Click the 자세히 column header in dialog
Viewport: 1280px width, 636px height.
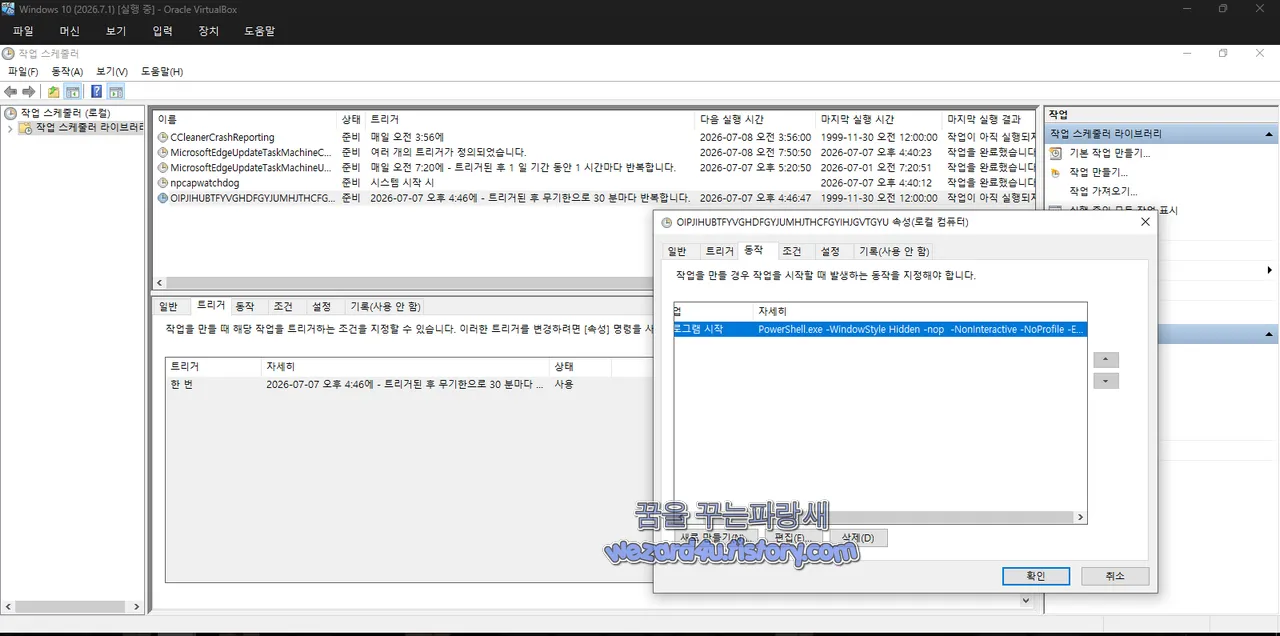click(920, 311)
